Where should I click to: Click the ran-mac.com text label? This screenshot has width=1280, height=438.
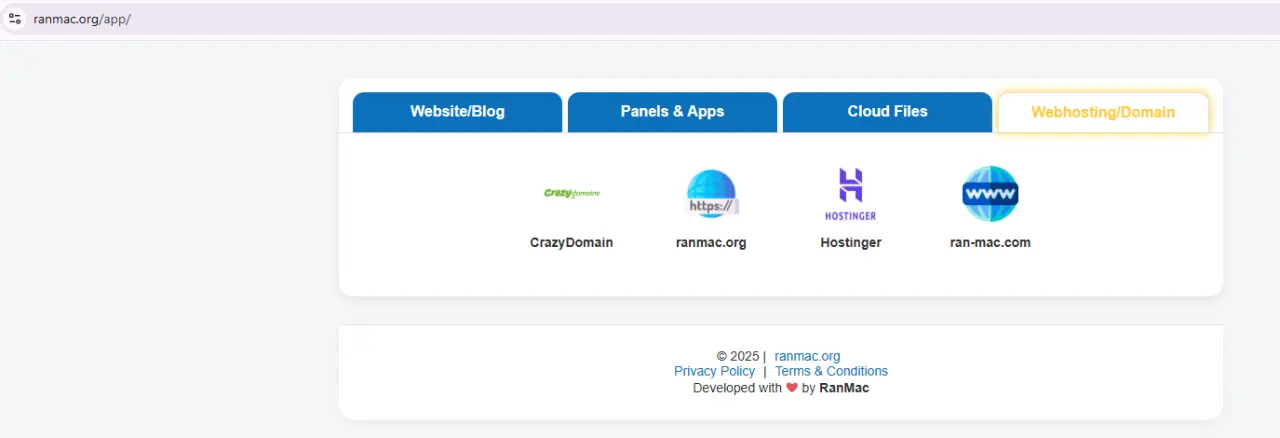click(x=990, y=242)
